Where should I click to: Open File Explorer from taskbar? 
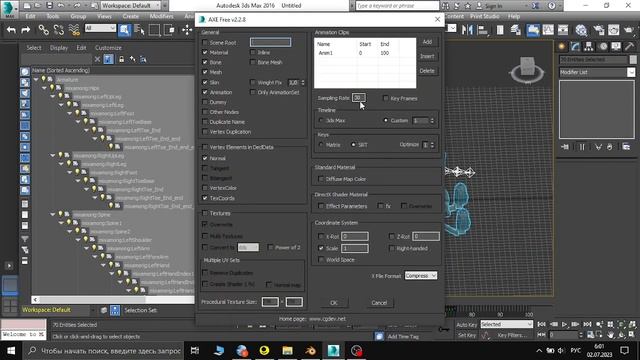tap(287, 351)
